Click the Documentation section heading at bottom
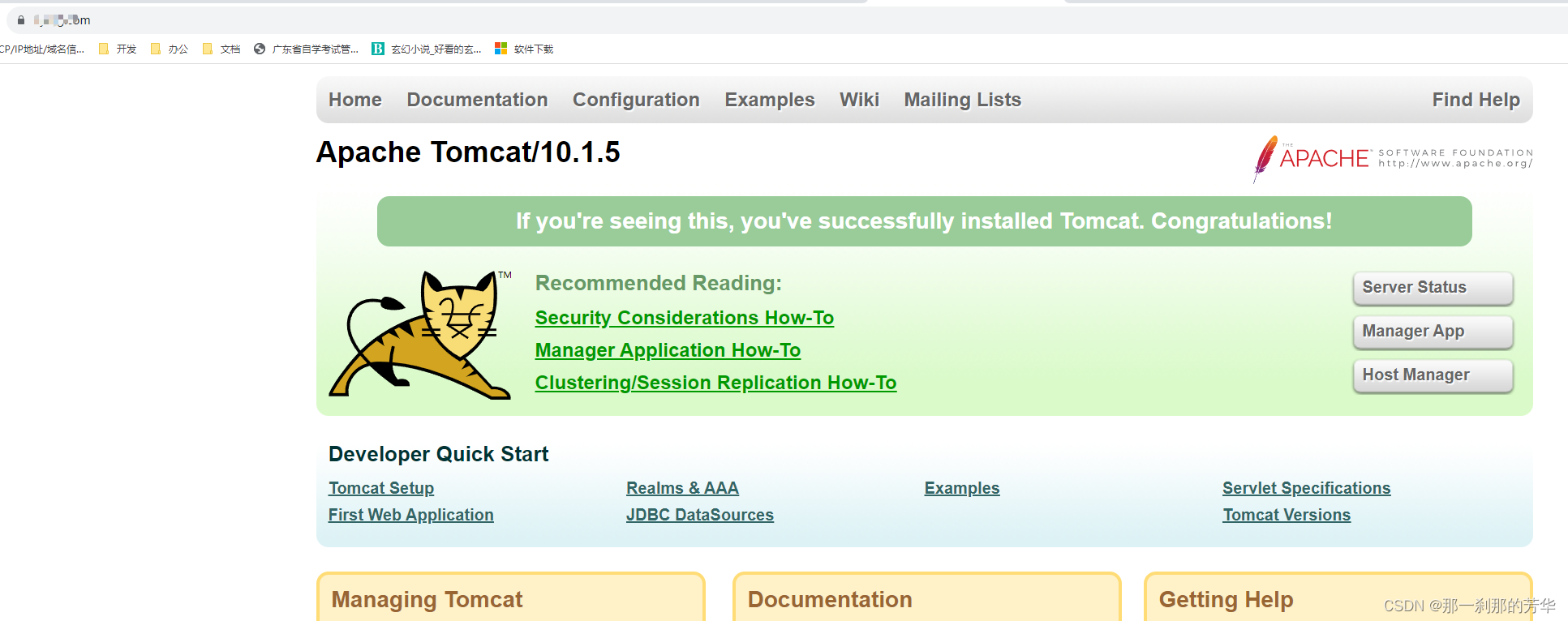 point(830,600)
